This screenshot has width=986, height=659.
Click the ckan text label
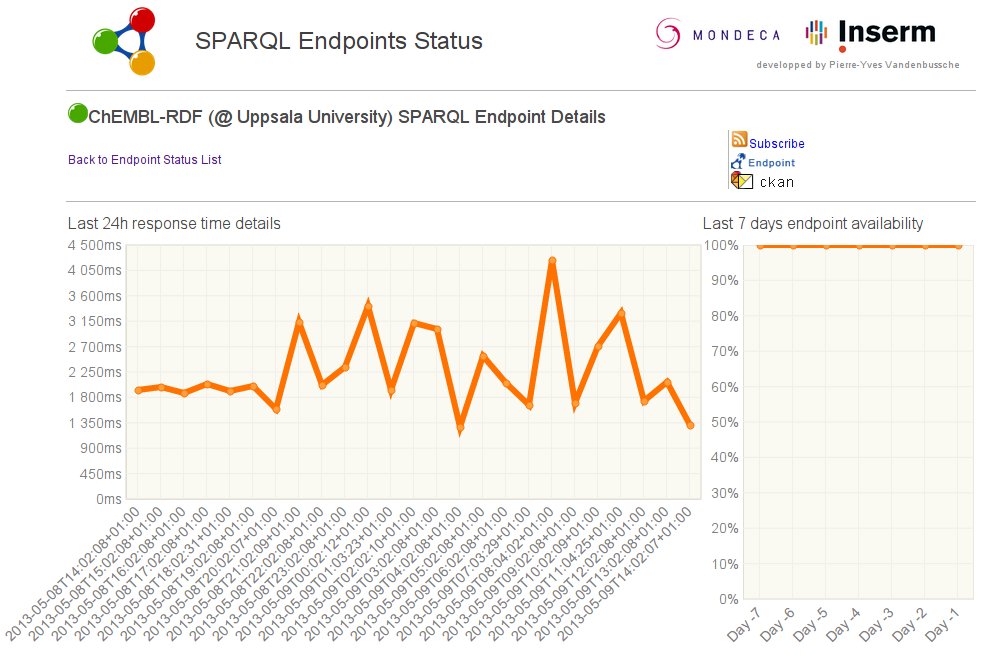[x=777, y=182]
